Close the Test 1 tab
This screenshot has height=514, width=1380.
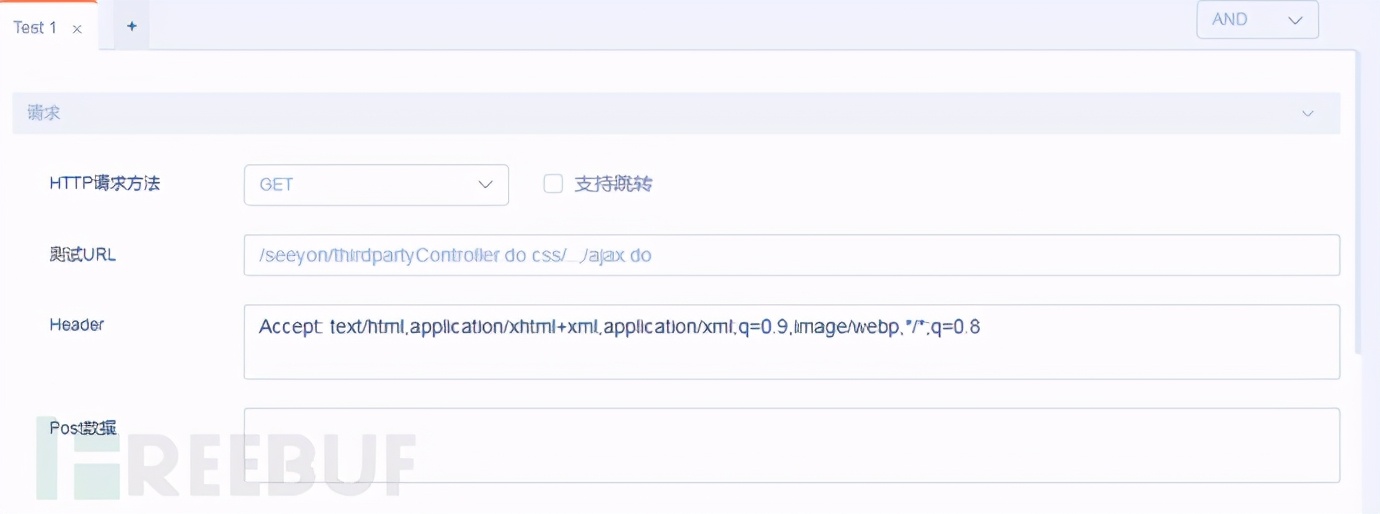77,29
